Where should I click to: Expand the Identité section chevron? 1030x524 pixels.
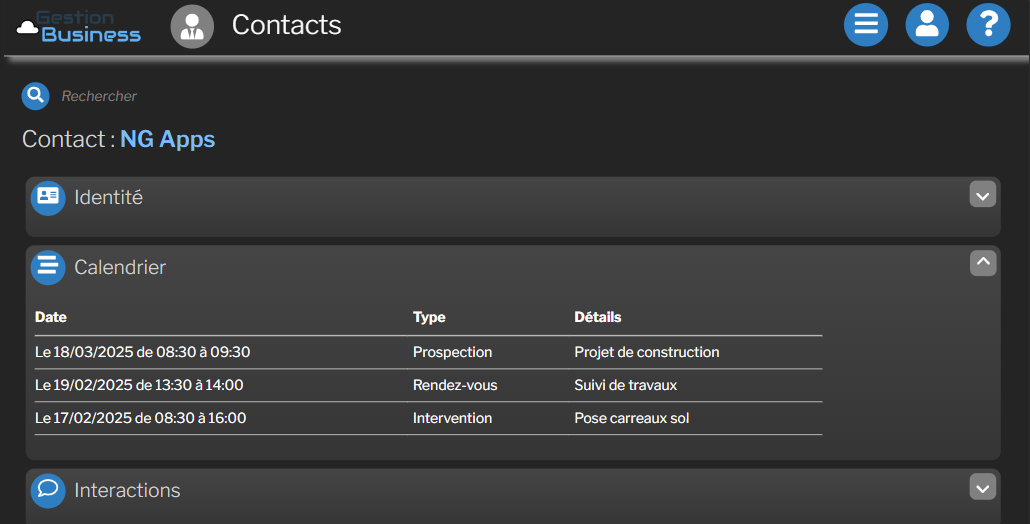983,195
